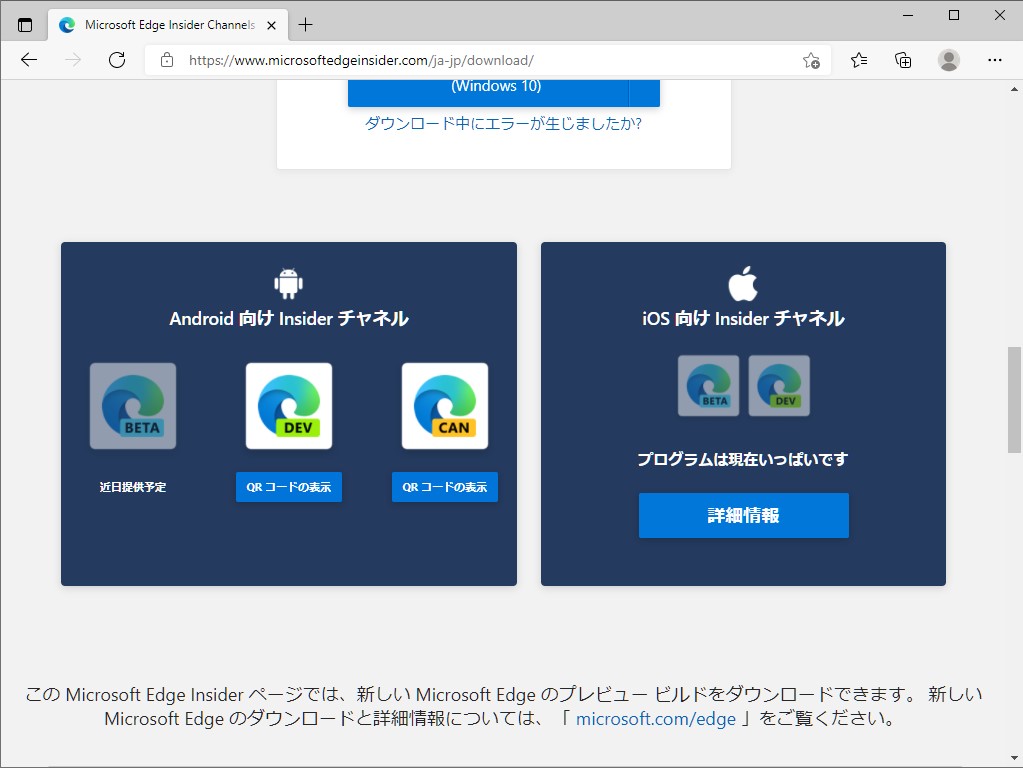This screenshot has height=768, width=1023.
Task: Click the Apple logo above iOS channels
Action: click(x=743, y=281)
